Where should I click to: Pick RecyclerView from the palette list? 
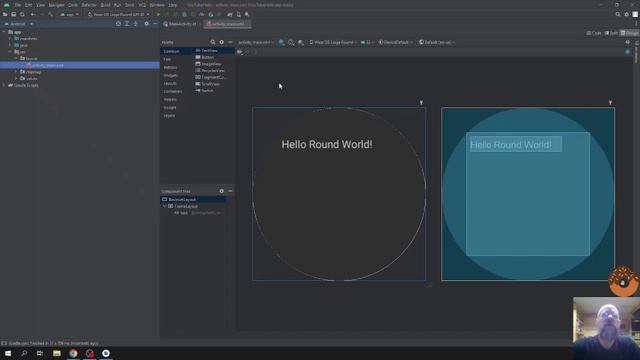[210, 71]
